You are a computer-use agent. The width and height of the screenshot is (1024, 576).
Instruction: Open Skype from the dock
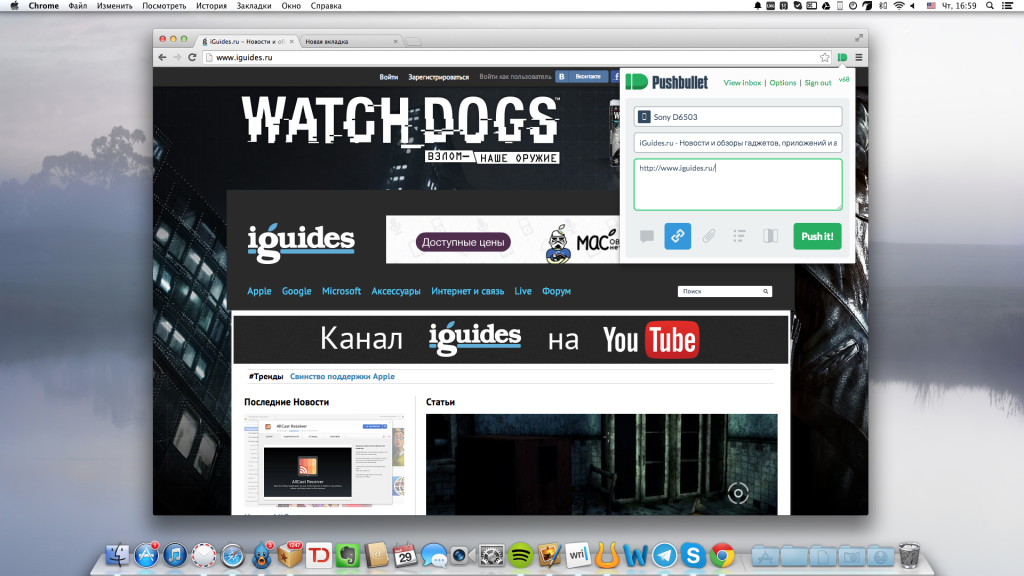(693, 555)
